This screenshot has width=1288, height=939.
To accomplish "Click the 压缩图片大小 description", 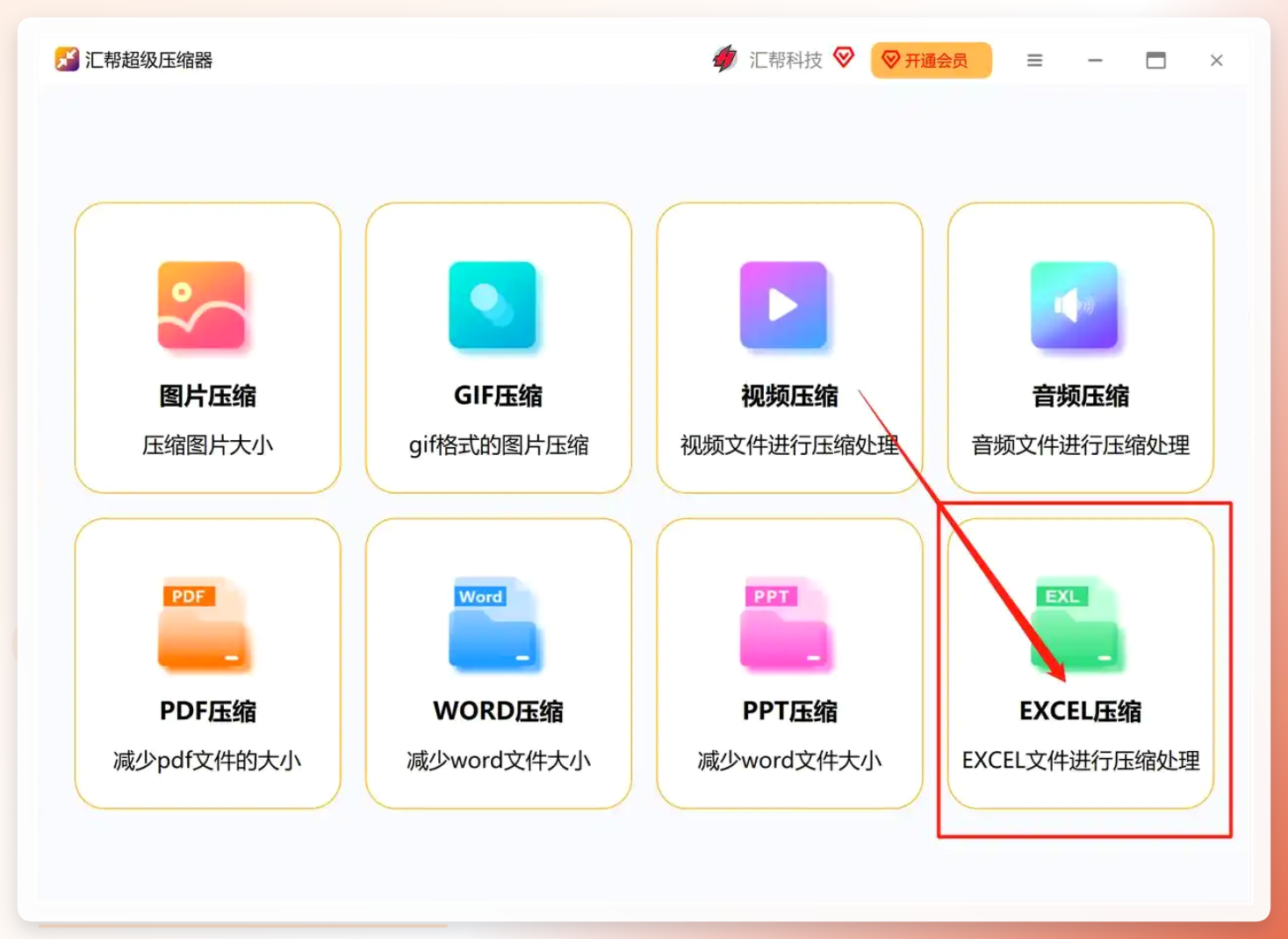I will pyautogui.click(x=207, y=445).
